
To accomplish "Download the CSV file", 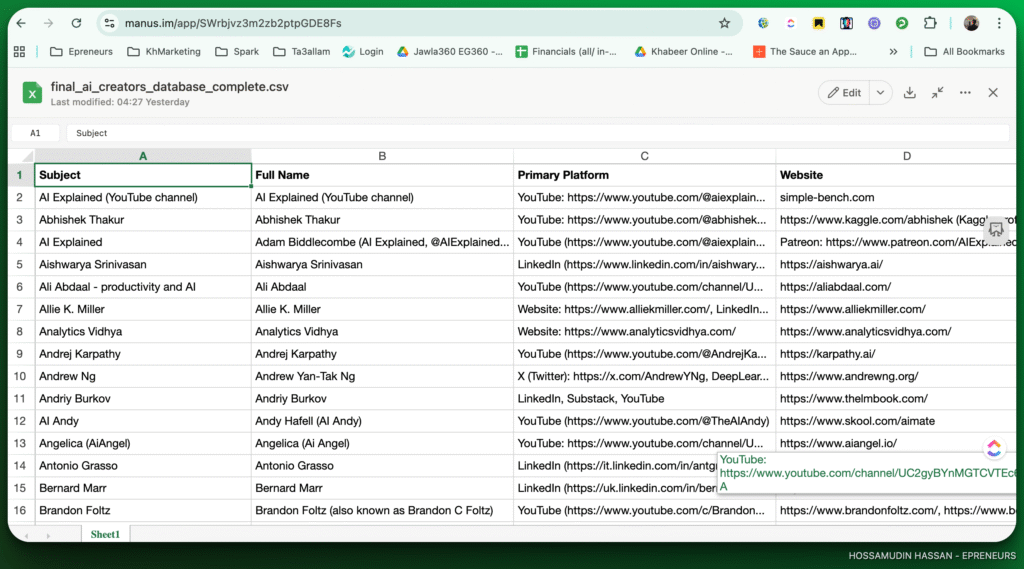I will (x=910, y=93).
